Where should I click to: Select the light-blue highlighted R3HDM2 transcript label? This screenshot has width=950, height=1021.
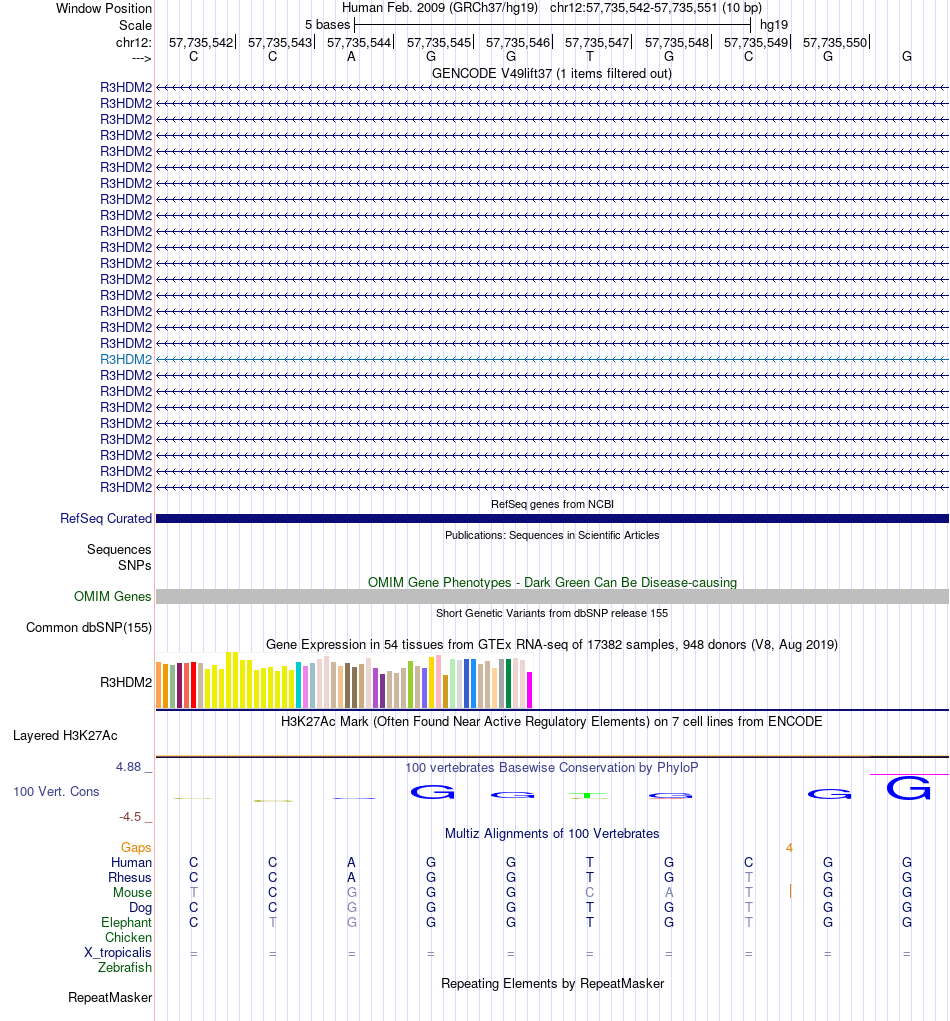pos(126,359)
